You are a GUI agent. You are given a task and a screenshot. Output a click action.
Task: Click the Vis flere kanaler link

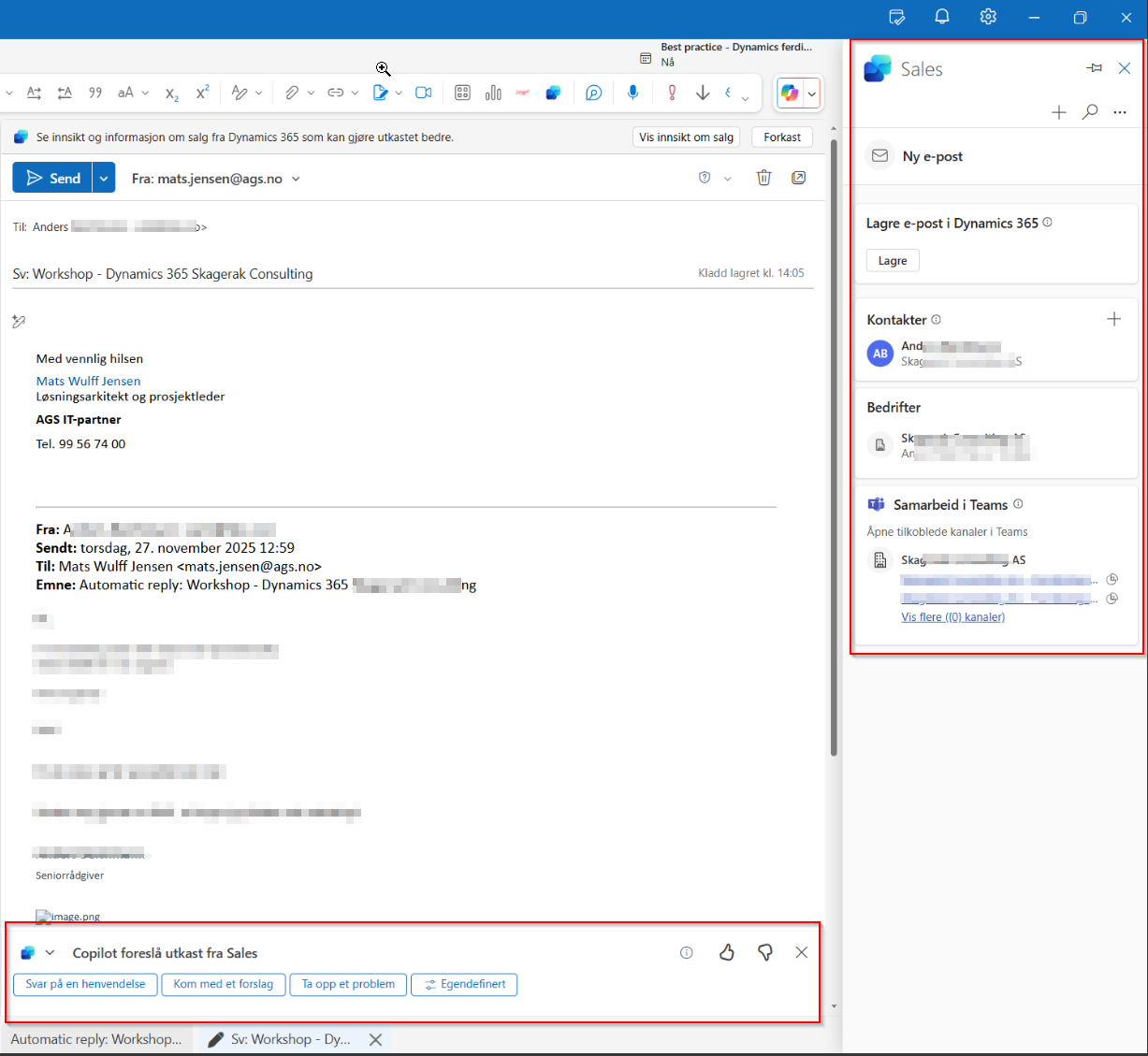coord(952,617)
